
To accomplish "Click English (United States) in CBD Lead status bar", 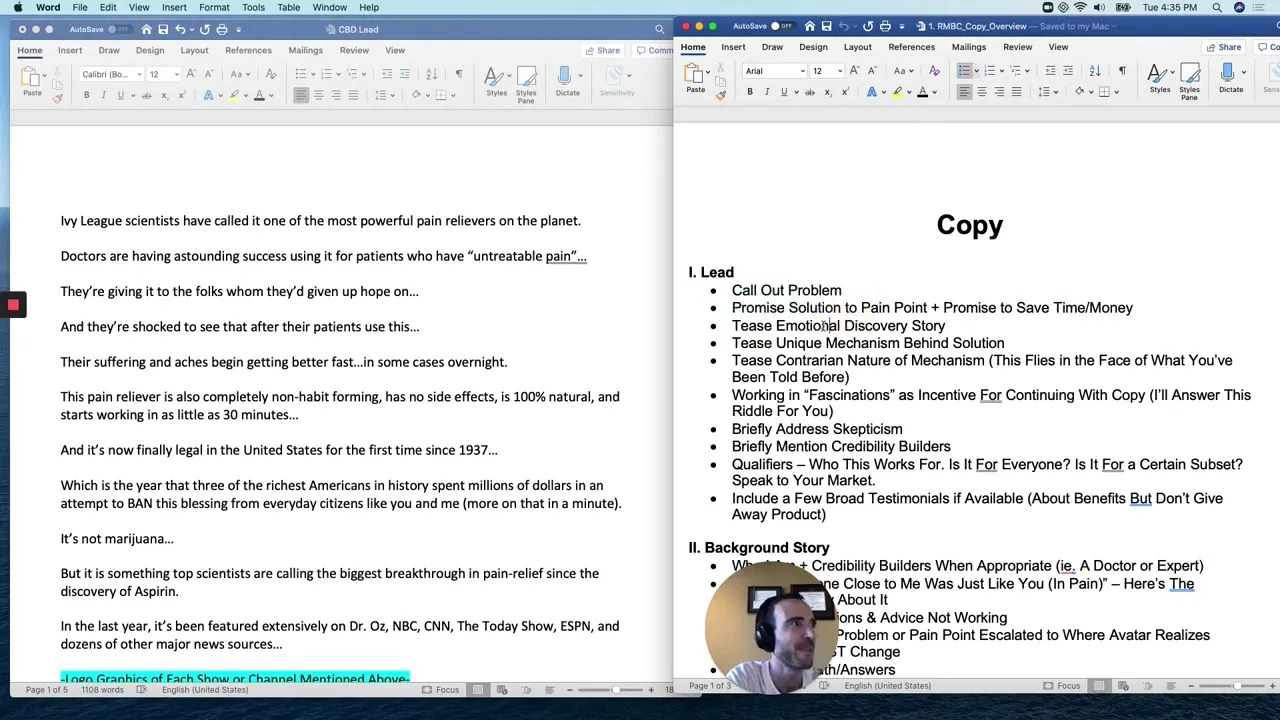I will 205,689.
